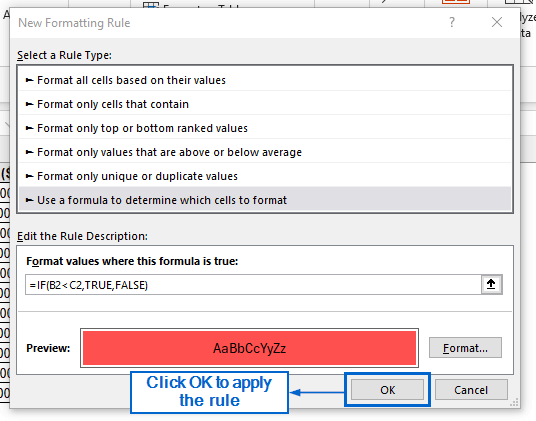Click the 'Select a Rule Type:' label
Image resolution: width=536 pixels, height=421 pixels.
point(64,55)
